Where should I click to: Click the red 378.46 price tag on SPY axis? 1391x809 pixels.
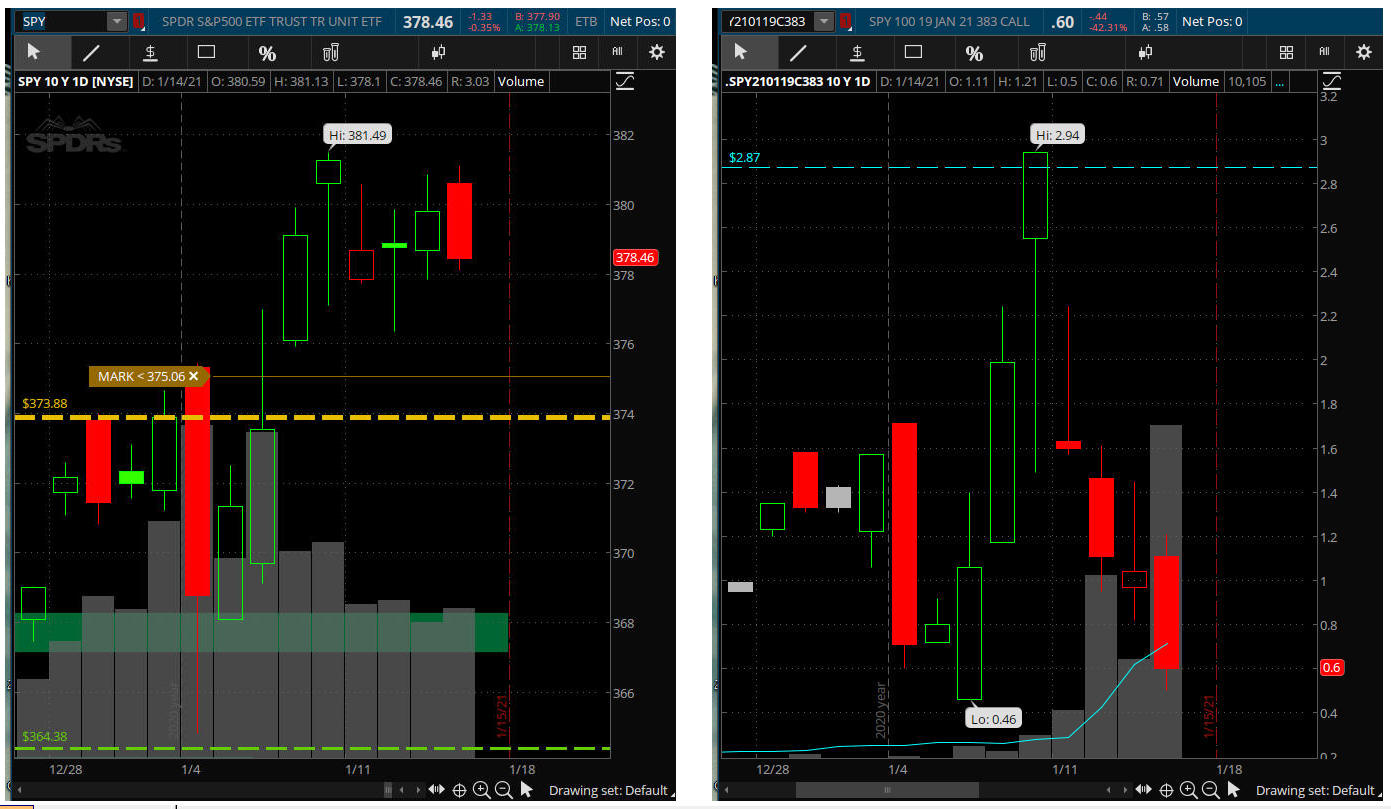tap(634, 258)
